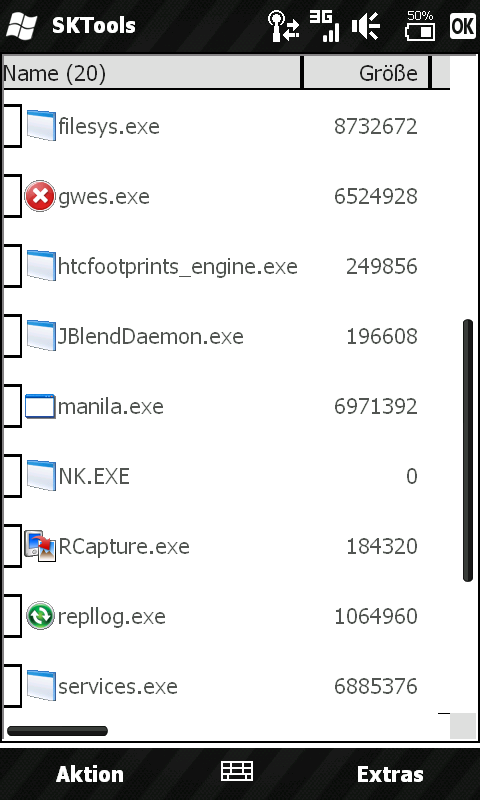The height and width of the screenshot is (800, 480).
Task: Open the on-screen keyboard icon
Action: 237,771
